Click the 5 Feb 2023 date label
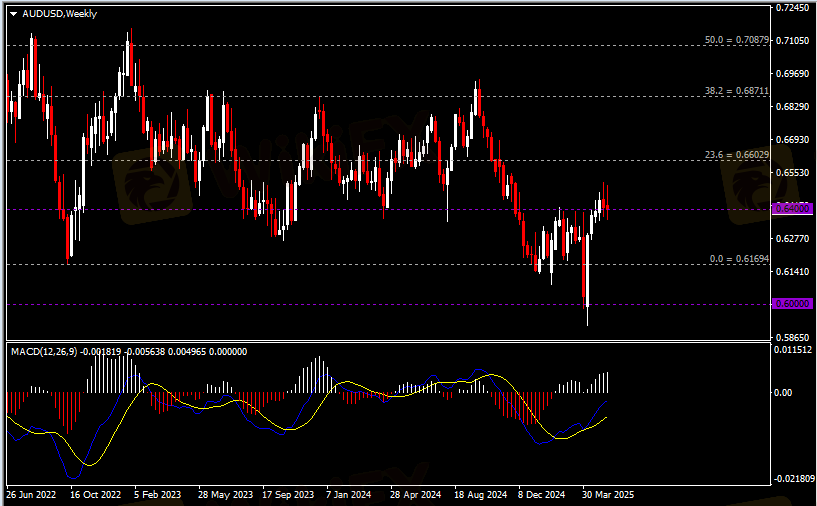The width and height of the screenshot is (817, 506). (x=157, y=495)
